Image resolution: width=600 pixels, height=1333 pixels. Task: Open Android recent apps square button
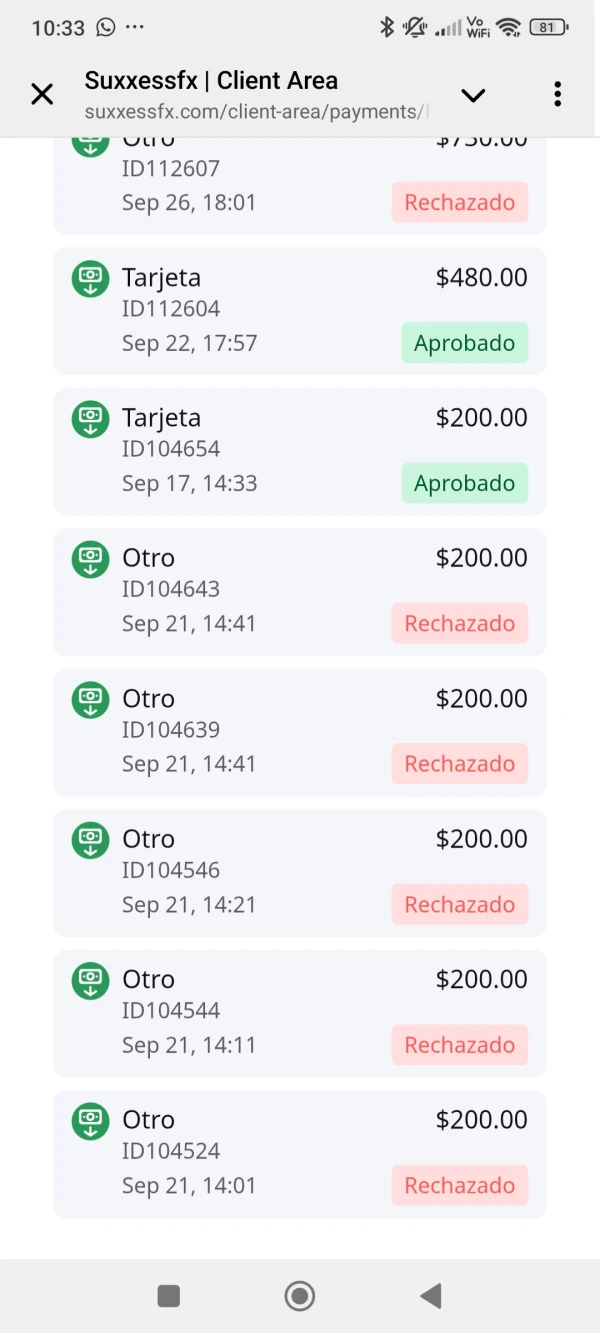(x=169, y=1296)
